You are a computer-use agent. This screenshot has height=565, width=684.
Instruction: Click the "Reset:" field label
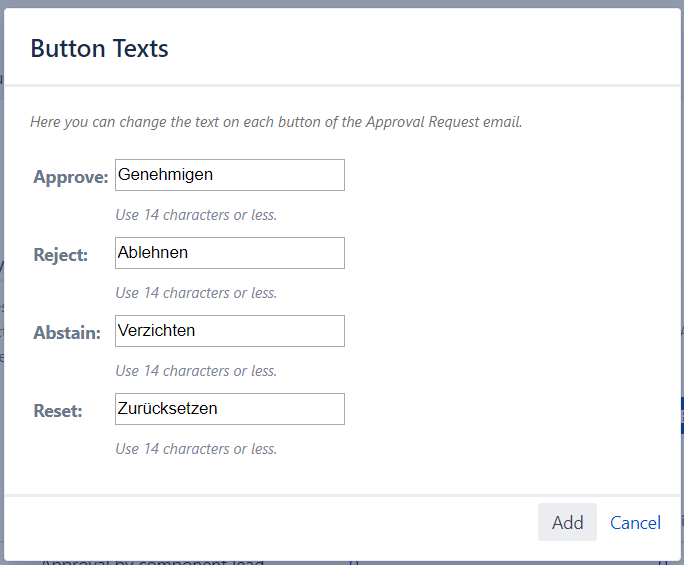[x=57, y=411]
